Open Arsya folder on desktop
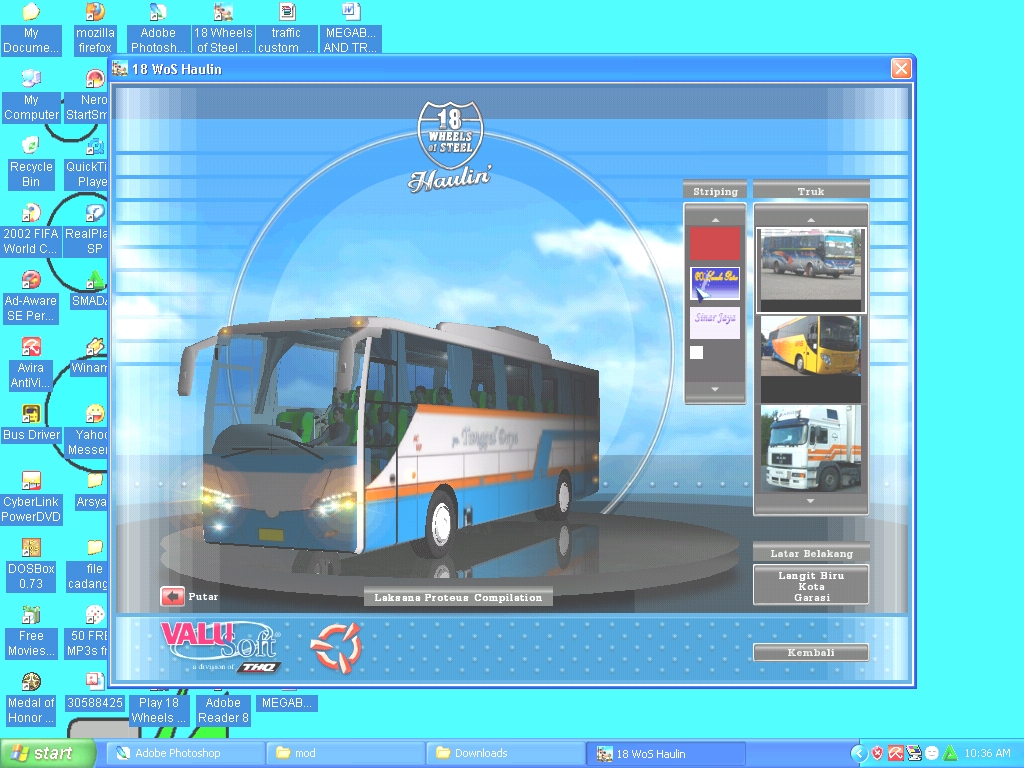The image size is (1024, 768). (91, 491)
